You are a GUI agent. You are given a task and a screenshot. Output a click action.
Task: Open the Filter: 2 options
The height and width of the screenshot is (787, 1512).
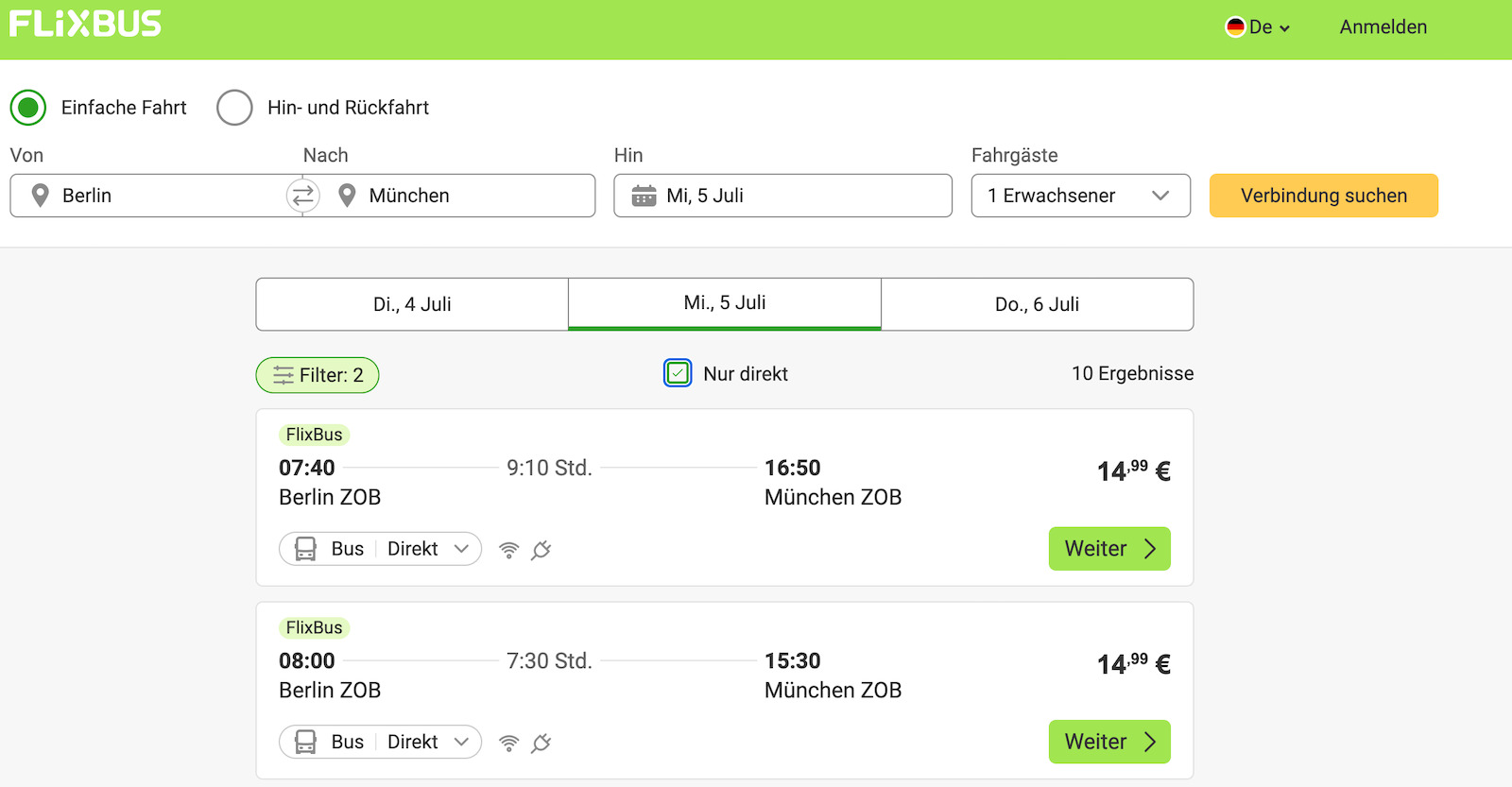click(318, 375)
